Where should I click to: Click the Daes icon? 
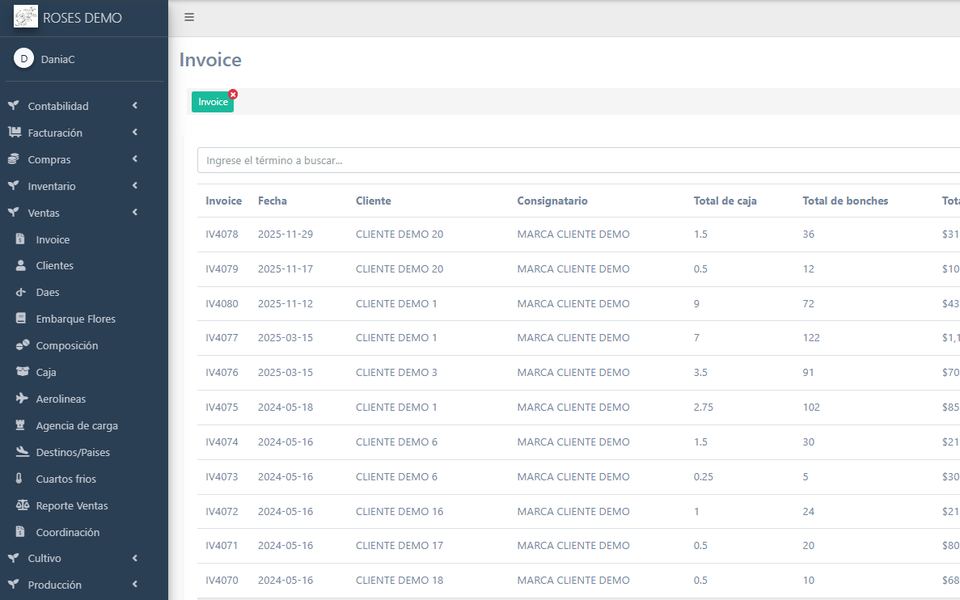21,292
